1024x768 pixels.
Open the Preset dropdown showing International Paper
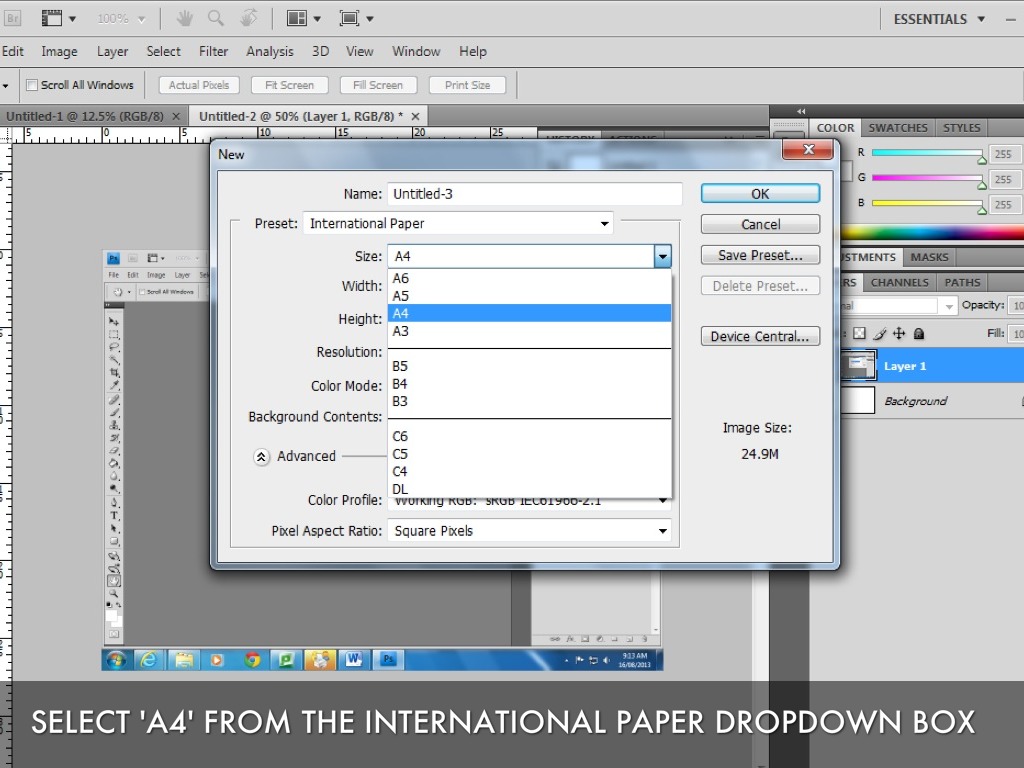(x=459, y=224)
